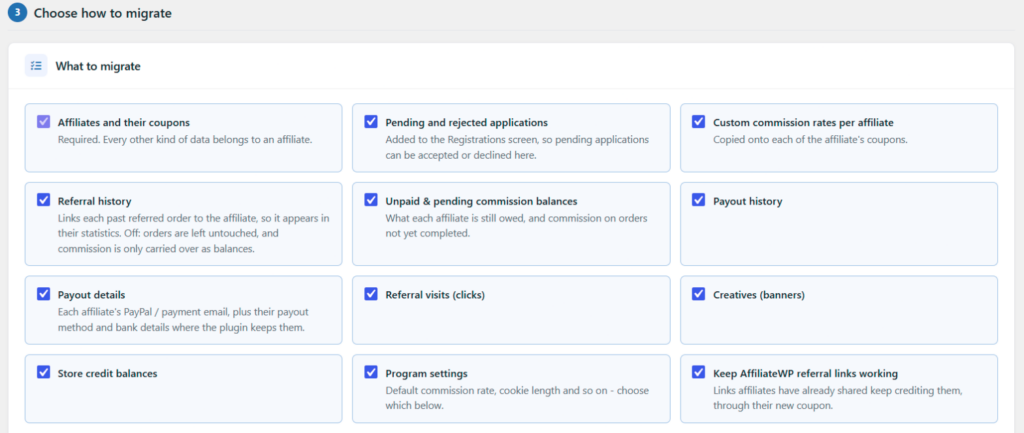The width and height of the screenshot is (1024, 433).
Task: Toggle the Payout history checkbox
Action: coord(699,200)
